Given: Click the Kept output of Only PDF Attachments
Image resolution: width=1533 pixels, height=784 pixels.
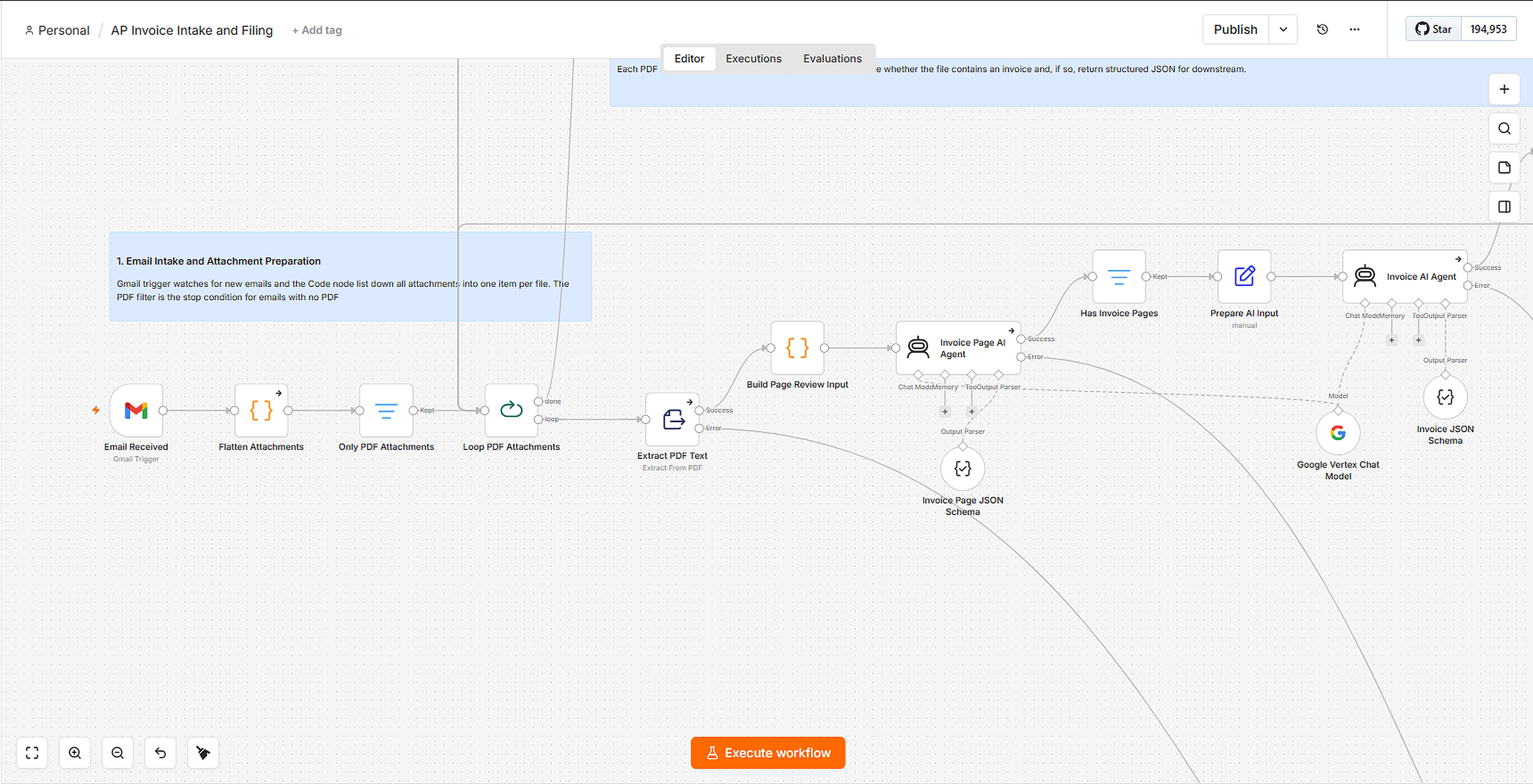Looking at the screenshot, I should click(413, 410).
